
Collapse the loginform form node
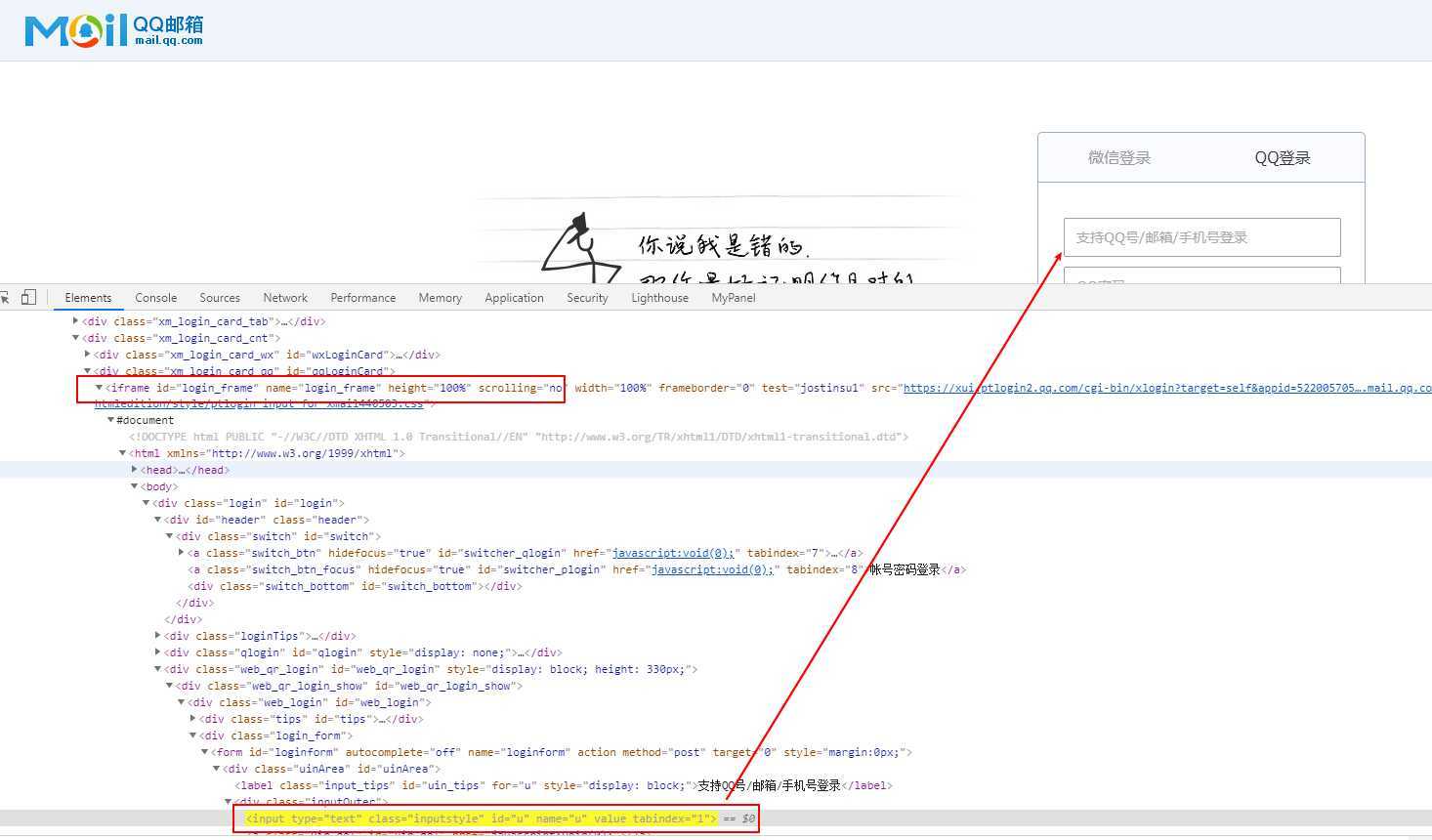[x=205, y=752]
